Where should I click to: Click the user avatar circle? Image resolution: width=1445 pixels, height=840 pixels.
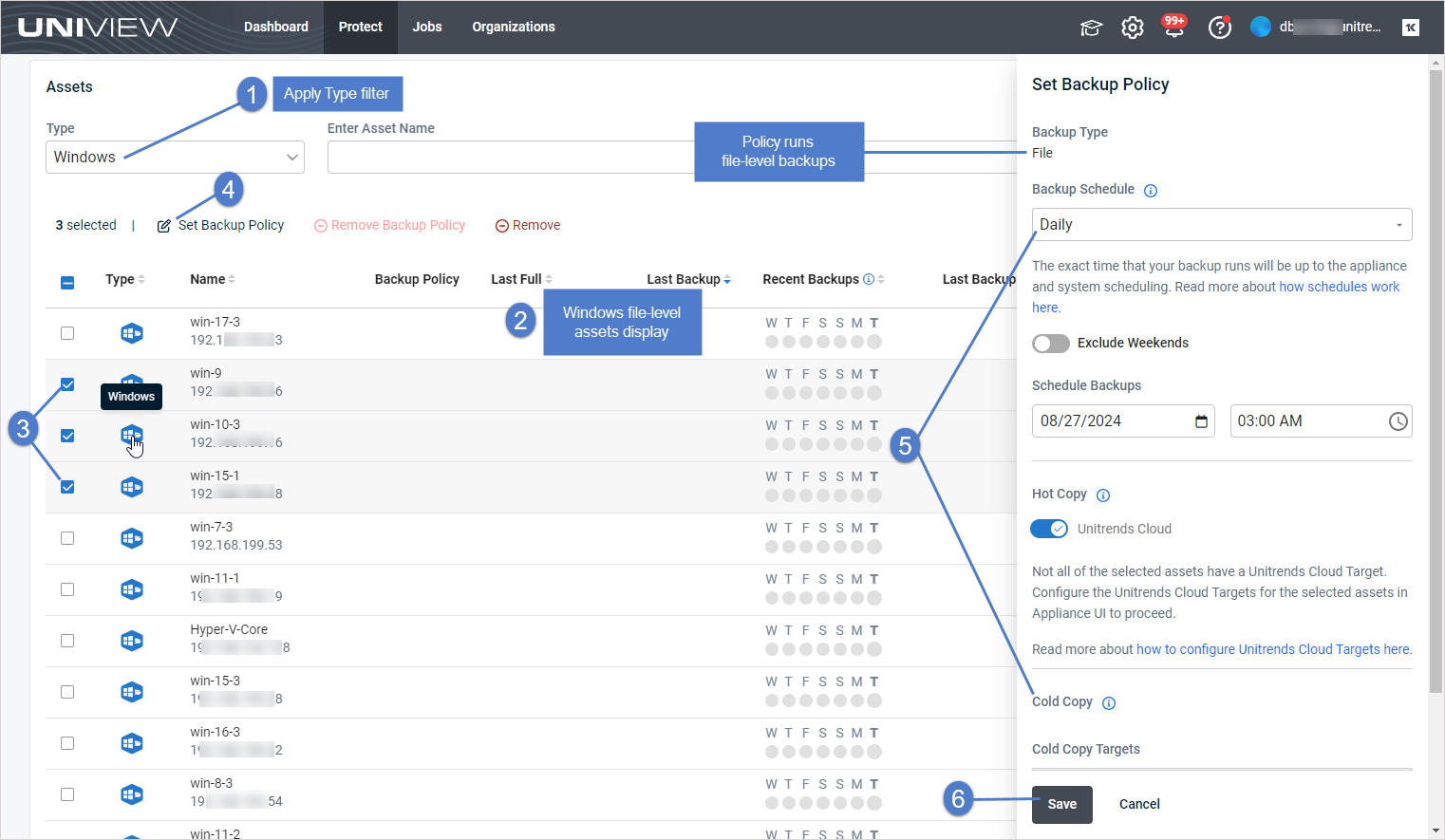1261,27
